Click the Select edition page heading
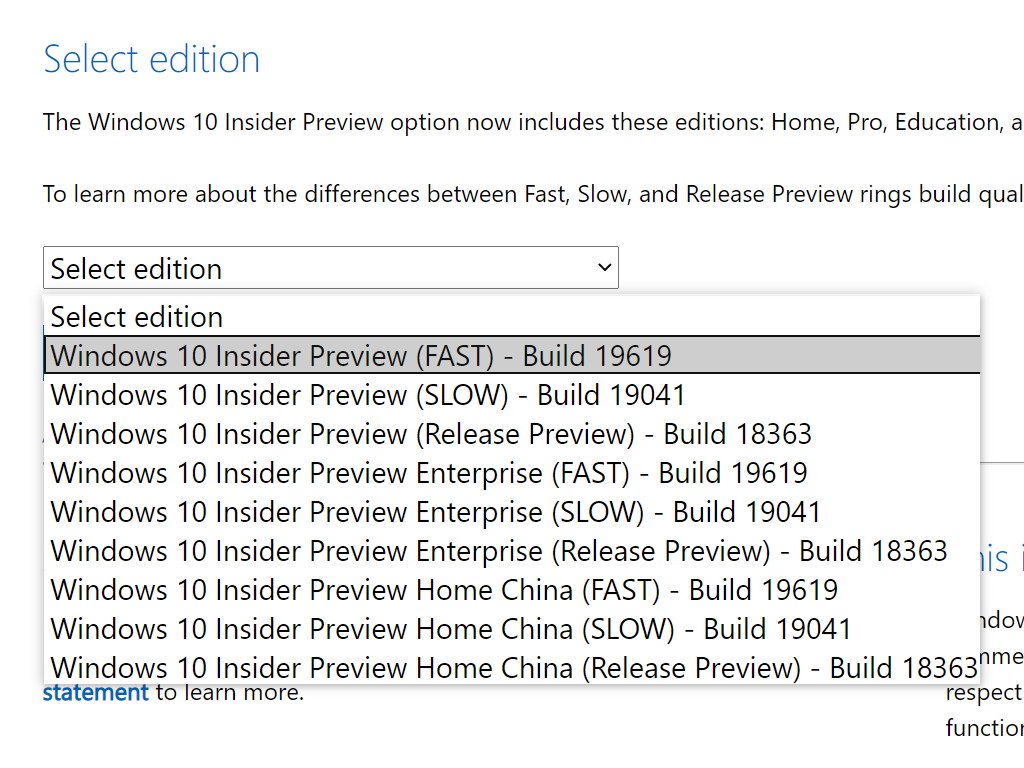This screenshot has width=1024, height=768. (152, 59)
